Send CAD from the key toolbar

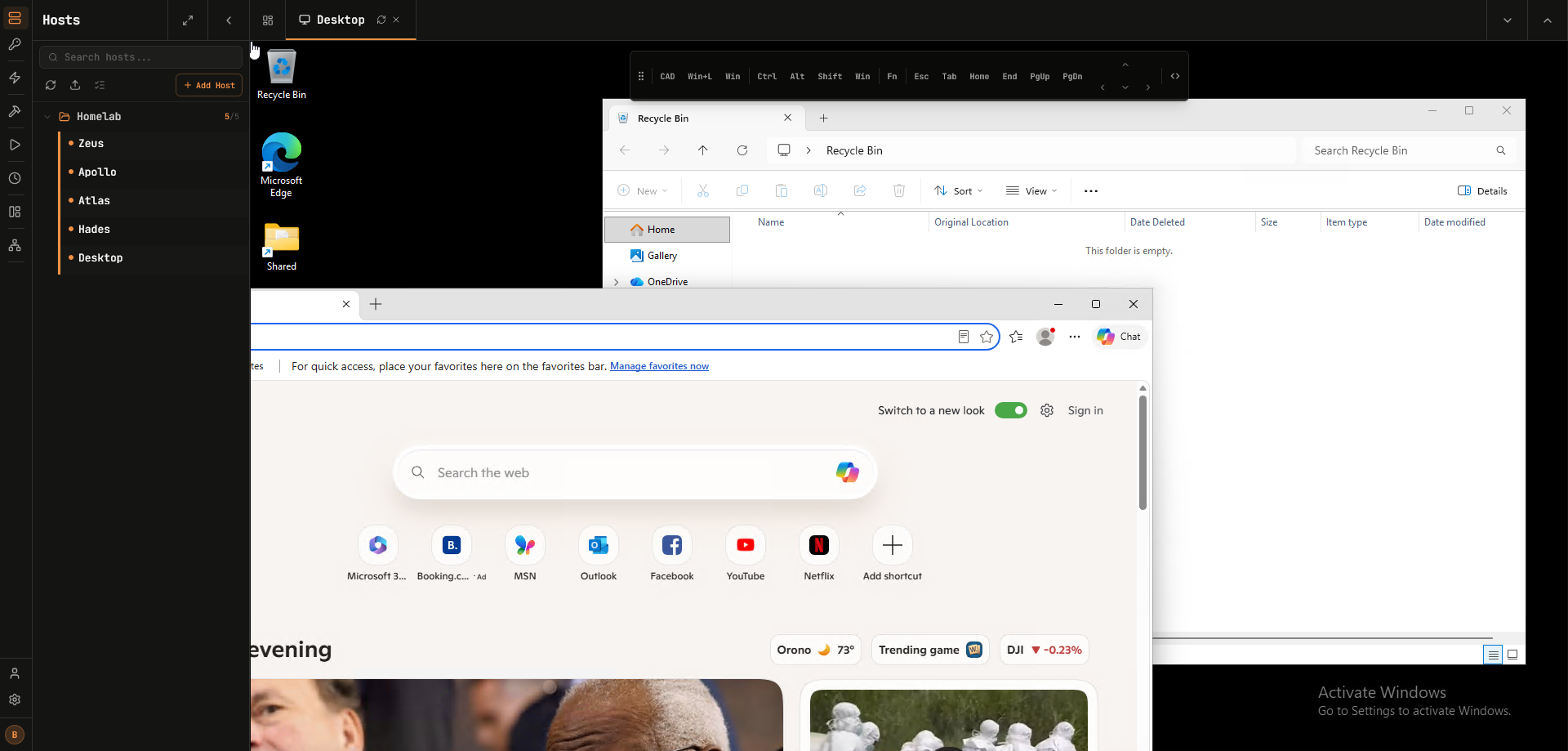pyautogui.click(x=667, y=76)
